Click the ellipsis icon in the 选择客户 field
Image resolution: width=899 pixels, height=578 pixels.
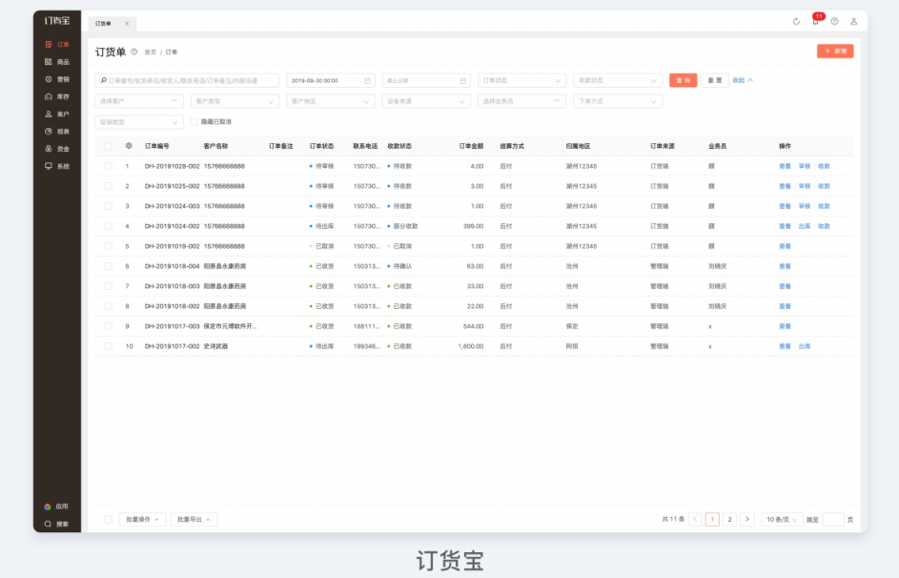174,101
